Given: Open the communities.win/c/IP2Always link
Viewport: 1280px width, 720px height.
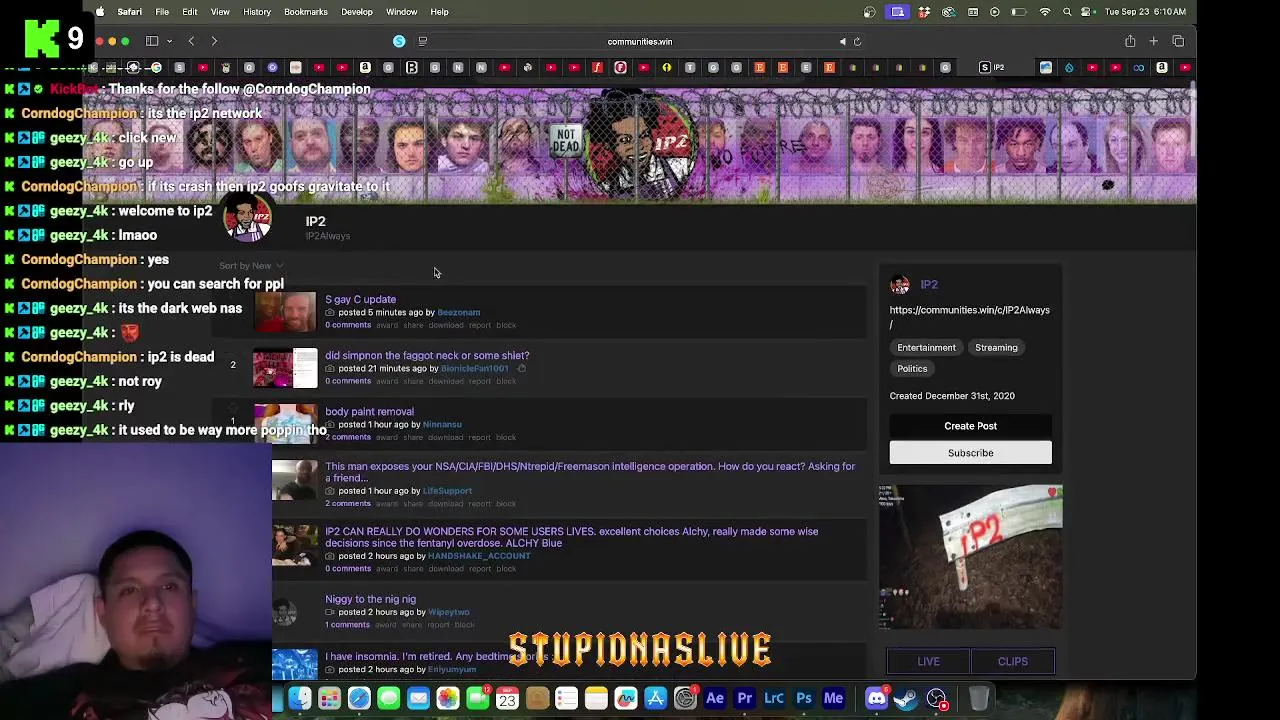Looking at the screenshot, I should 969,316.
